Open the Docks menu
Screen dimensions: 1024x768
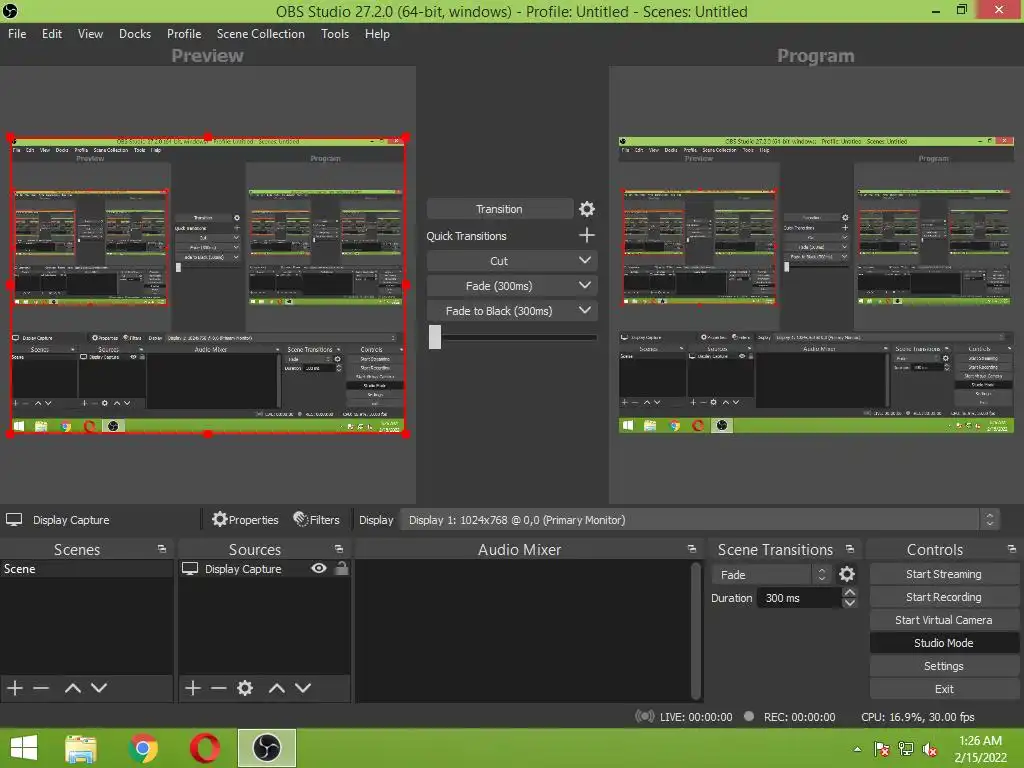[x=135, y=34]
